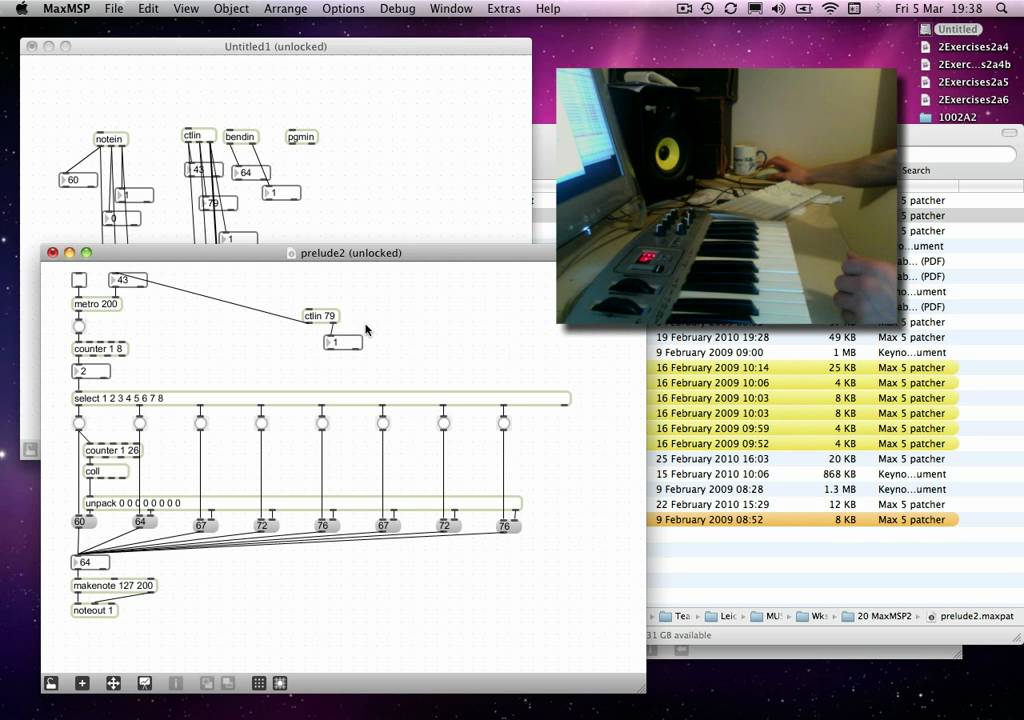Click the Finder search field
This screenshot has height=720, width=1024.
coord(959,155)
